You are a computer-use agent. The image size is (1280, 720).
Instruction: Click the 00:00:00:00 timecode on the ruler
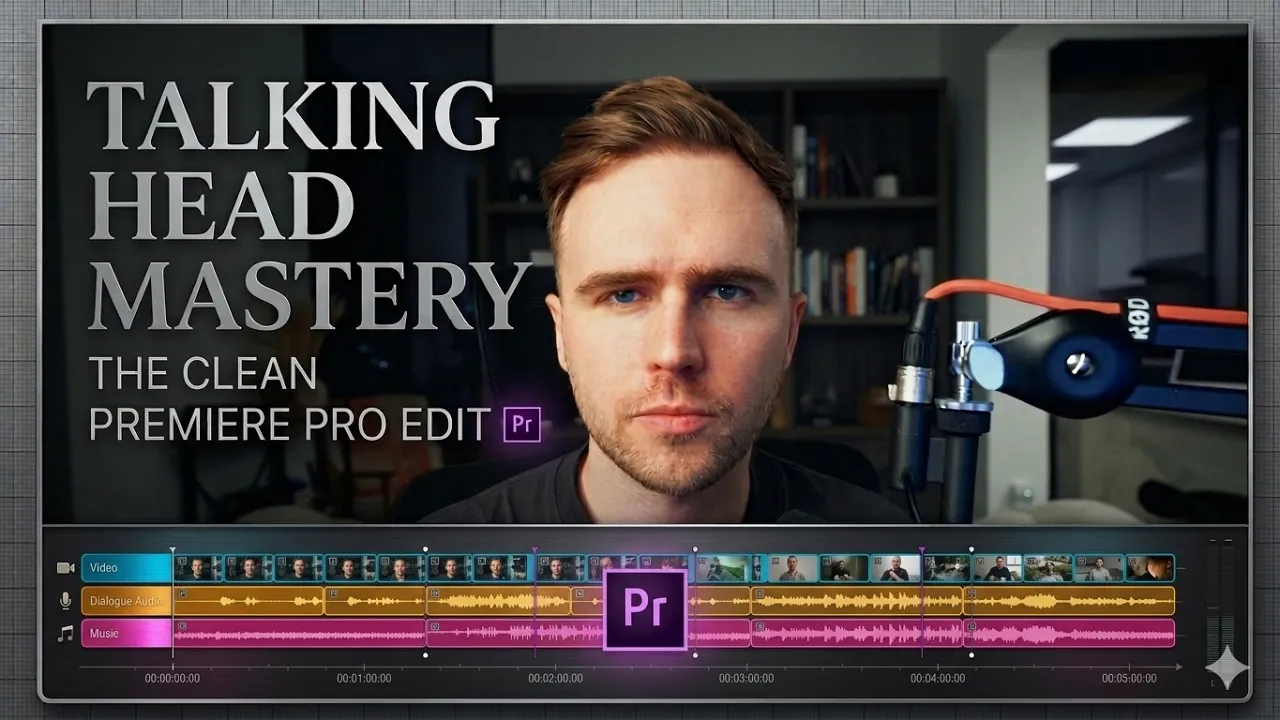172,678
